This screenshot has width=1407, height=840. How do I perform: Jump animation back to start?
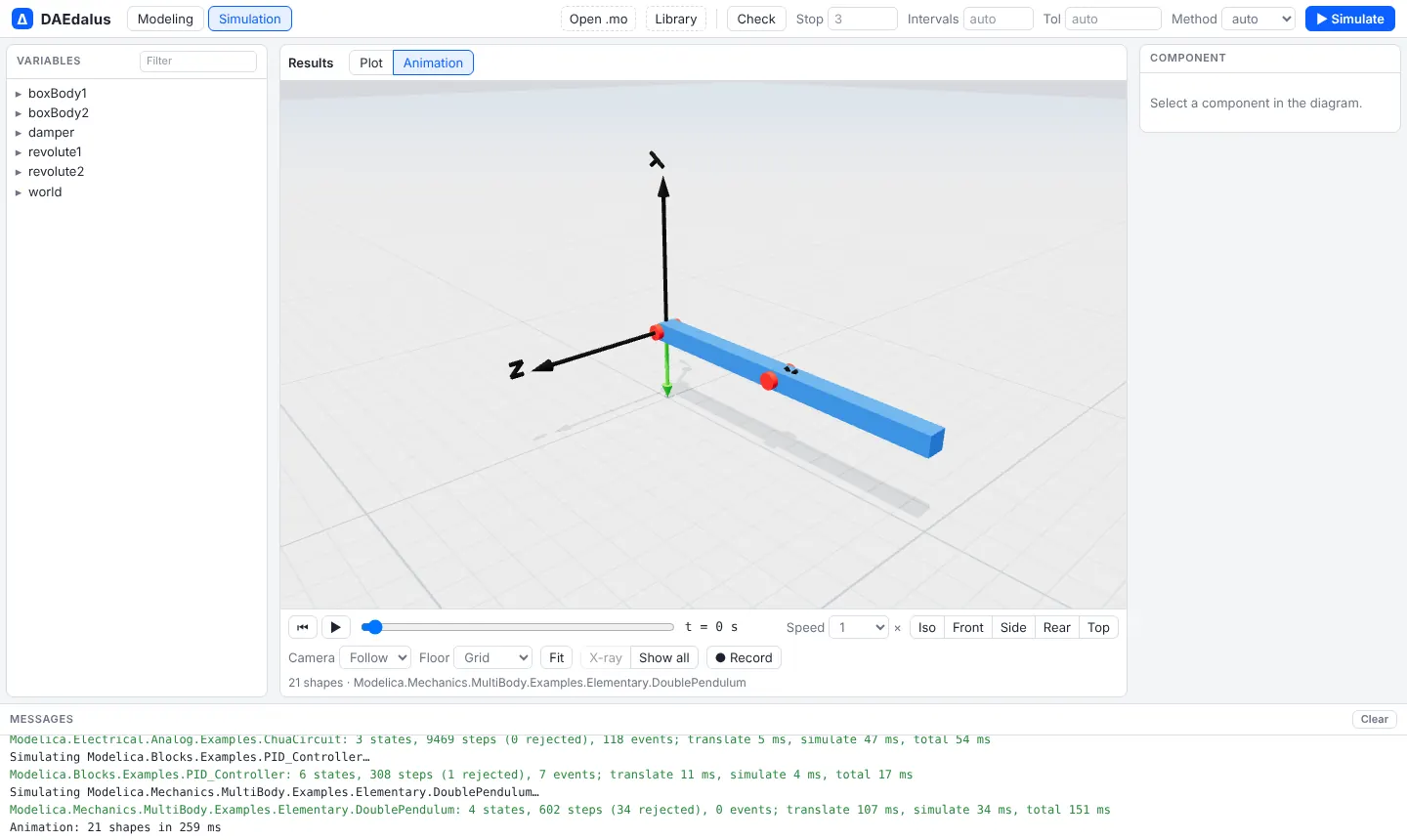[303, 627]
